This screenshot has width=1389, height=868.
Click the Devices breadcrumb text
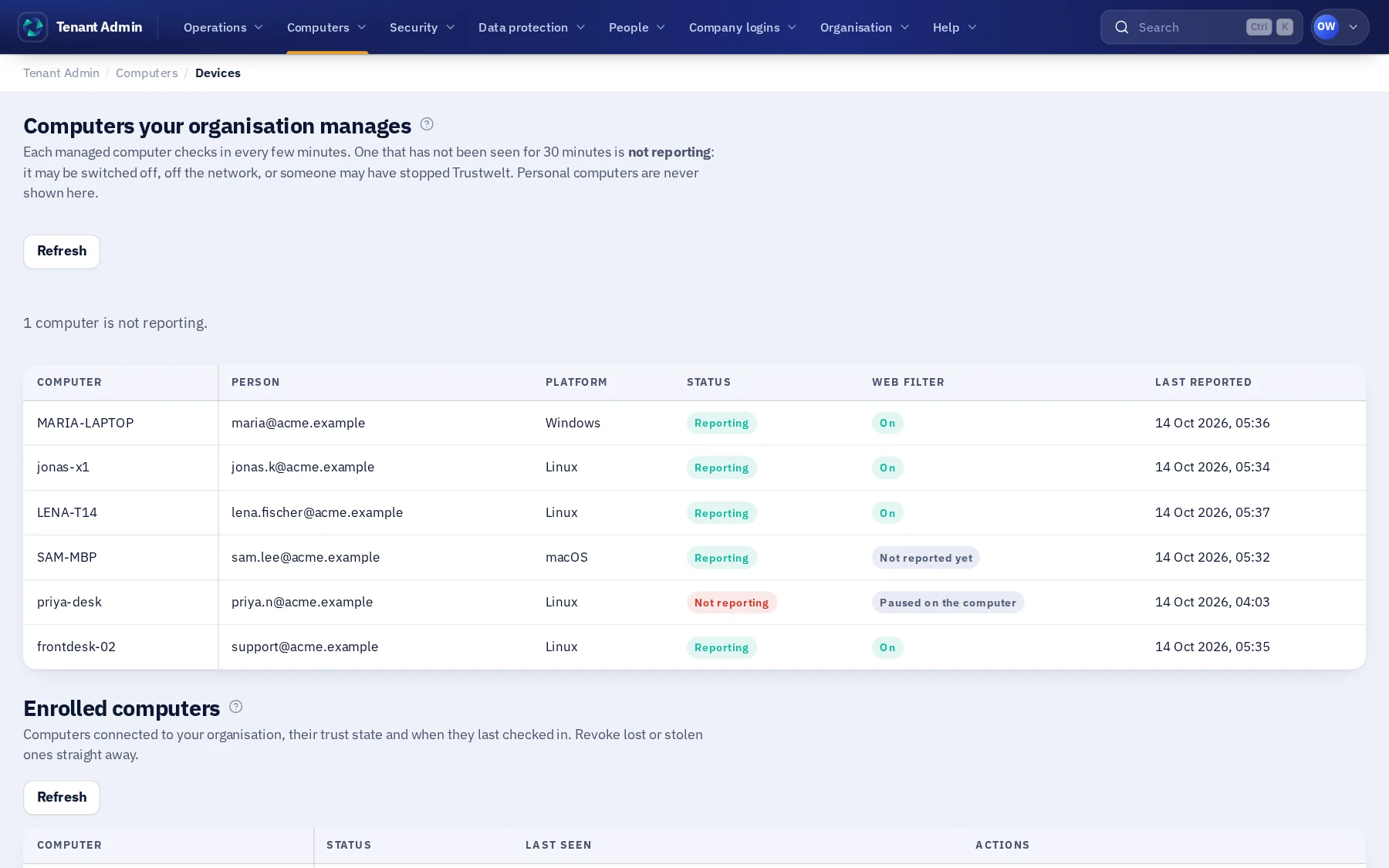(218, 73)
